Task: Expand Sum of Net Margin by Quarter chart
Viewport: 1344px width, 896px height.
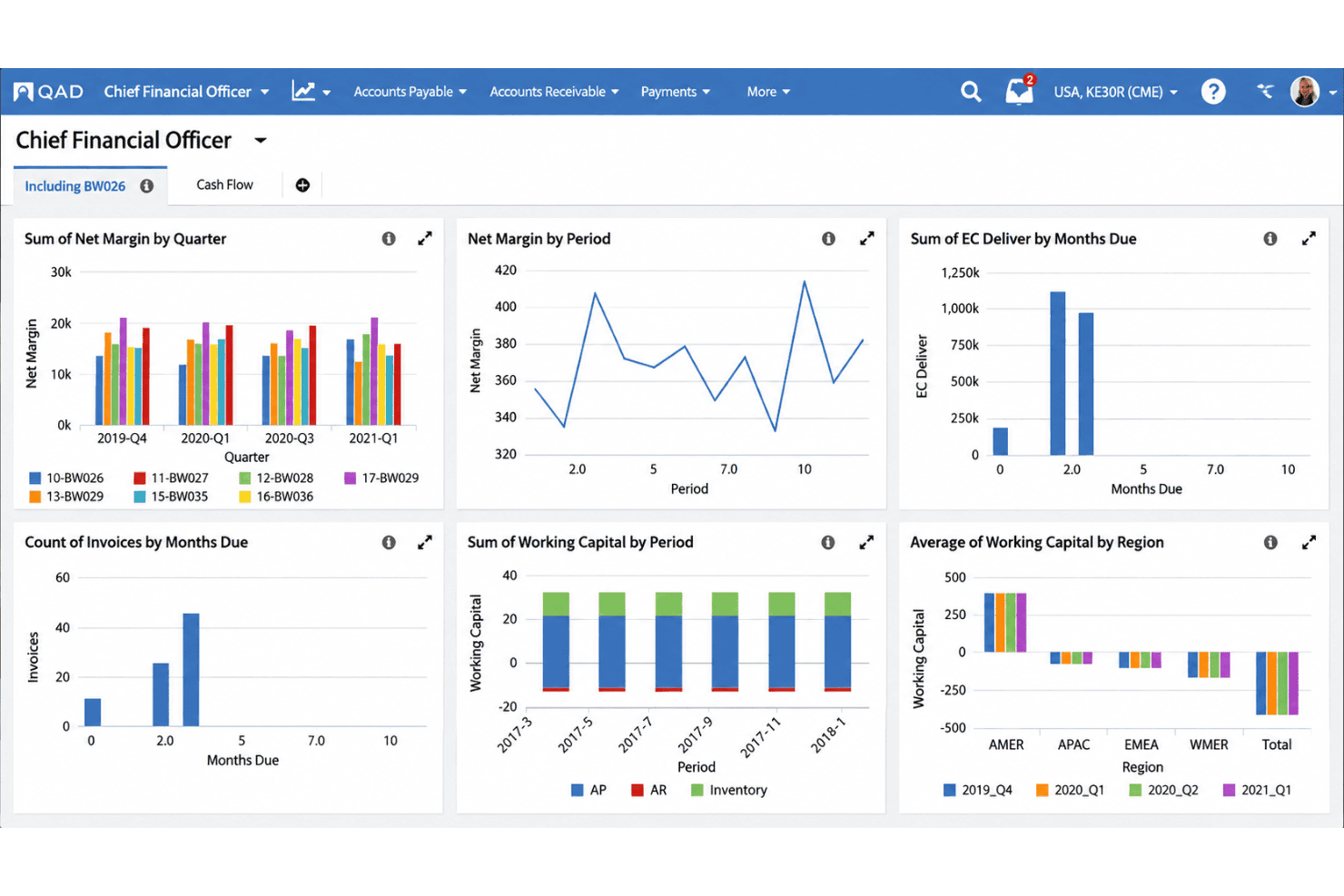Action: [424, 239]
